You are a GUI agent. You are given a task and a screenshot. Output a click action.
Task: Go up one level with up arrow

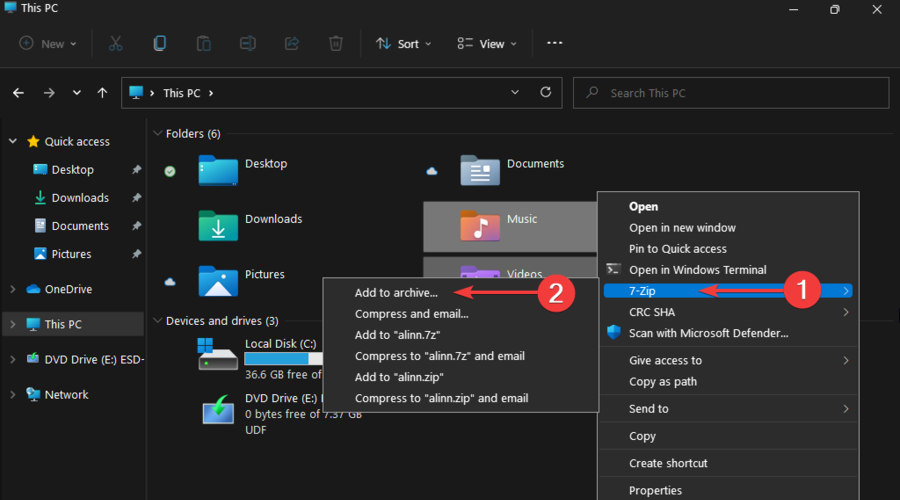click(102, 93)
